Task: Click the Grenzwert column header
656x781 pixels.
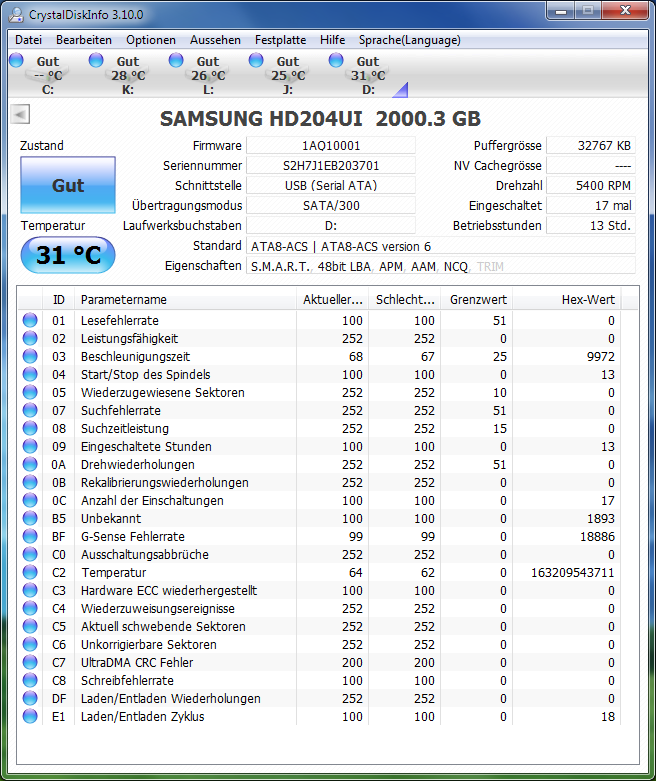Action: (x=477, y=299)
